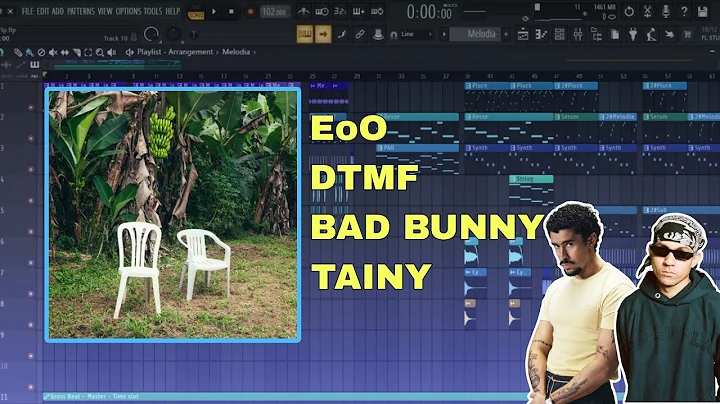720x404 pixels.
Task: Select the playlist Delete tool
Action: [x=41, y=52]
